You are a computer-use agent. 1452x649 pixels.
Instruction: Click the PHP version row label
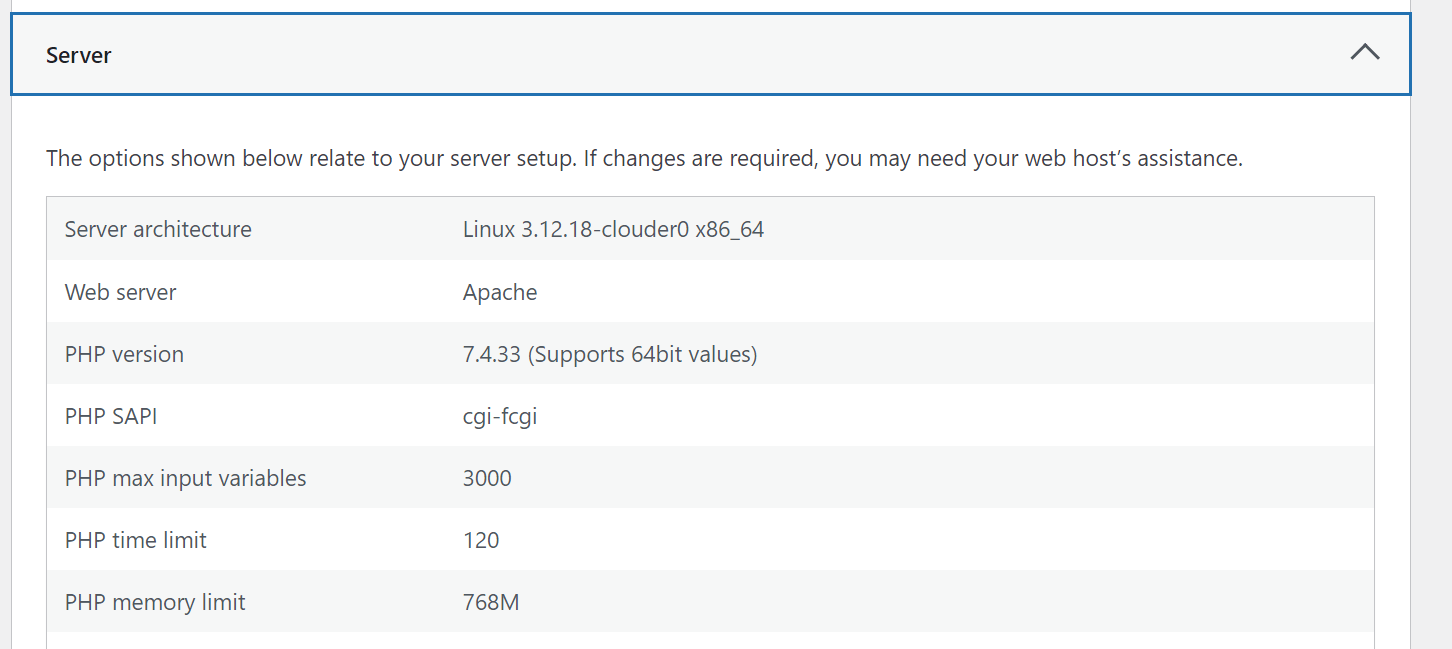[x=124, y=354]
